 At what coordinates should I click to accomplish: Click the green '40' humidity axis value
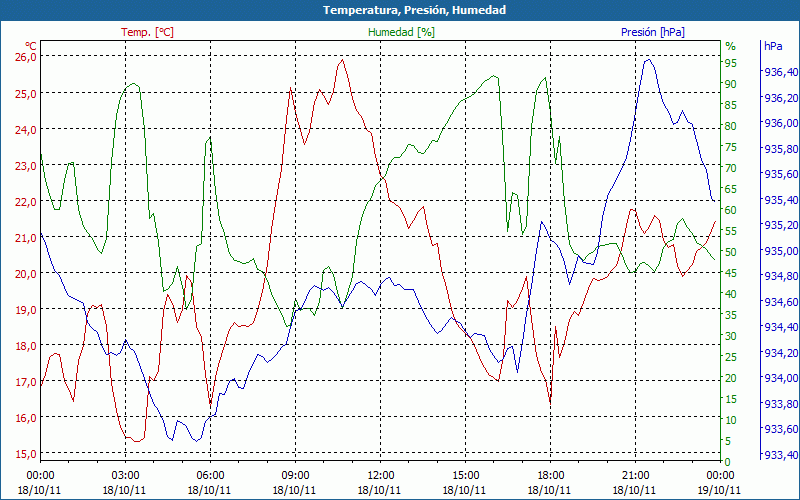pos(731,294)
